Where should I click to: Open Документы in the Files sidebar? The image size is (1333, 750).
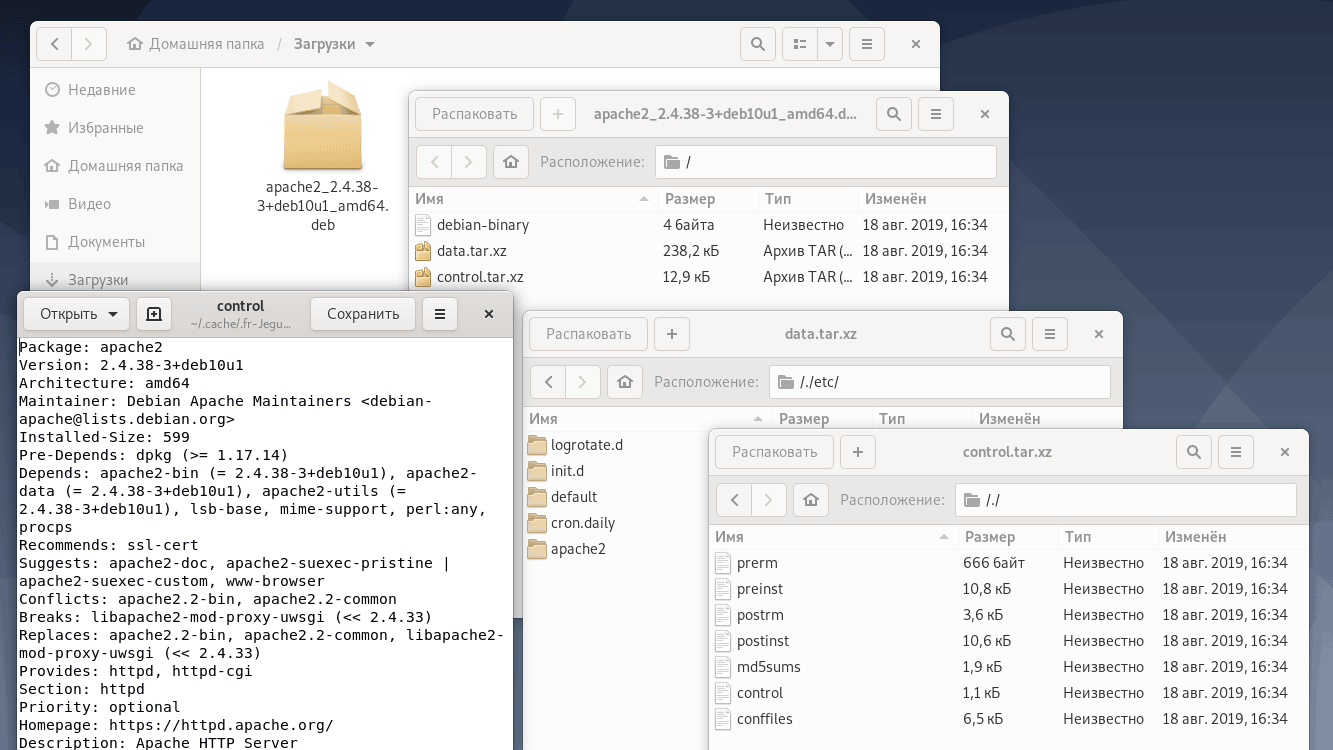pyautogui.click(x=106, y=242)
